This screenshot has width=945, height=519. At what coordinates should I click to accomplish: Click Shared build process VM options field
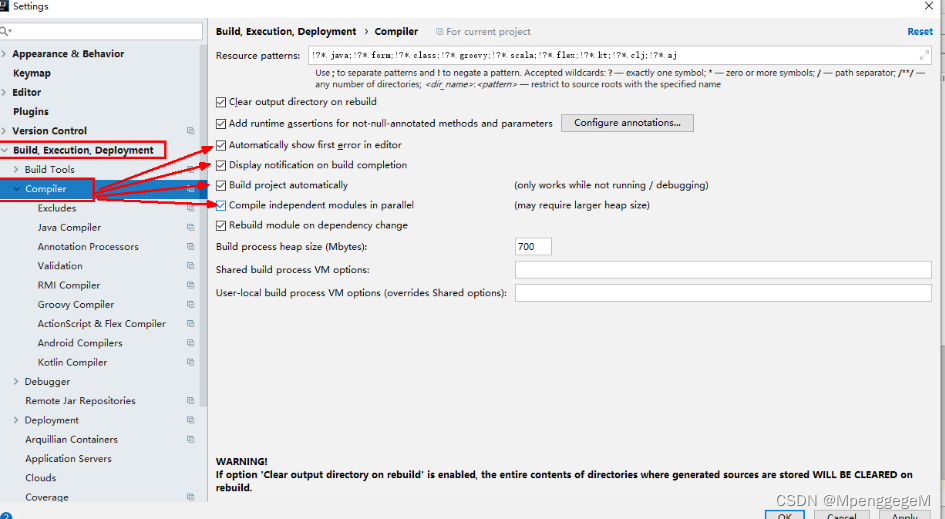[723, 269]
